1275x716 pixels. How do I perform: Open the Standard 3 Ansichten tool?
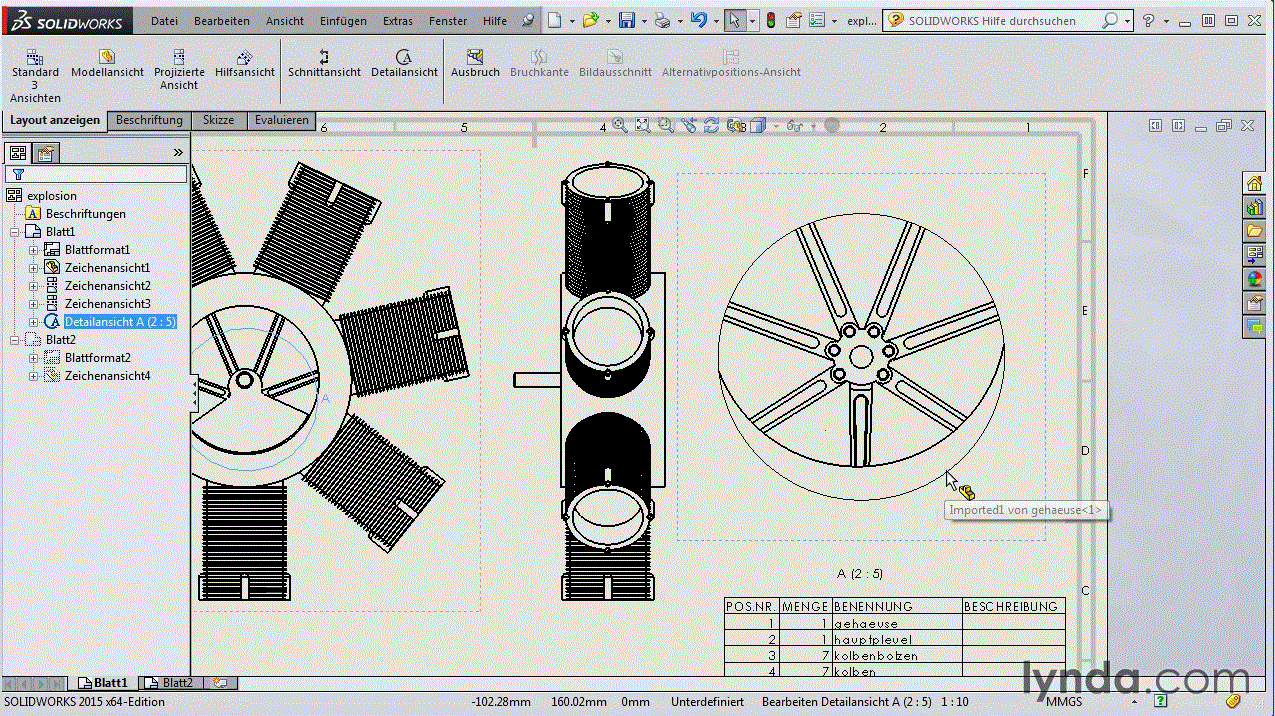point(35,76)
